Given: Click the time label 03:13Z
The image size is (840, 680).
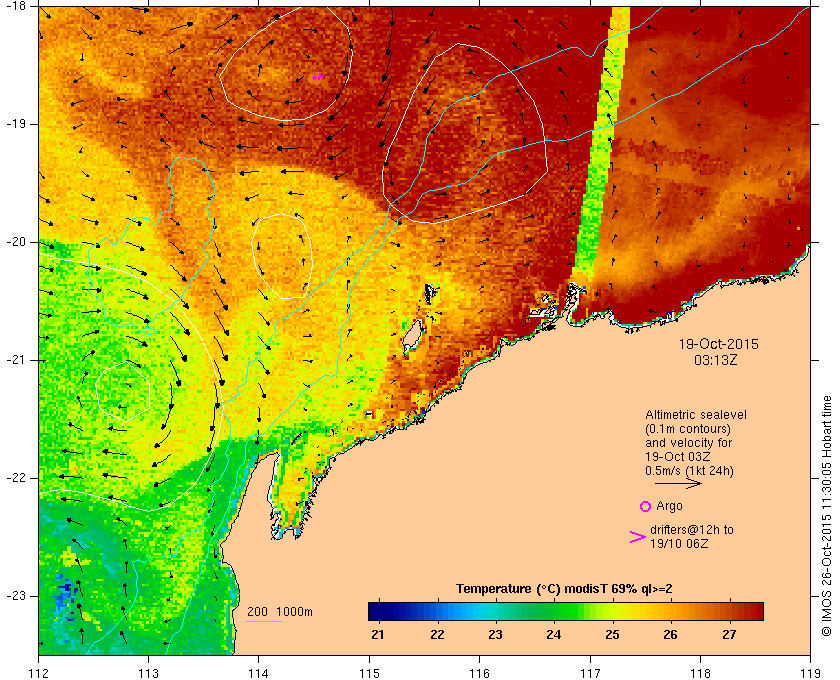Looking at the screenshot, I should 716,360.
